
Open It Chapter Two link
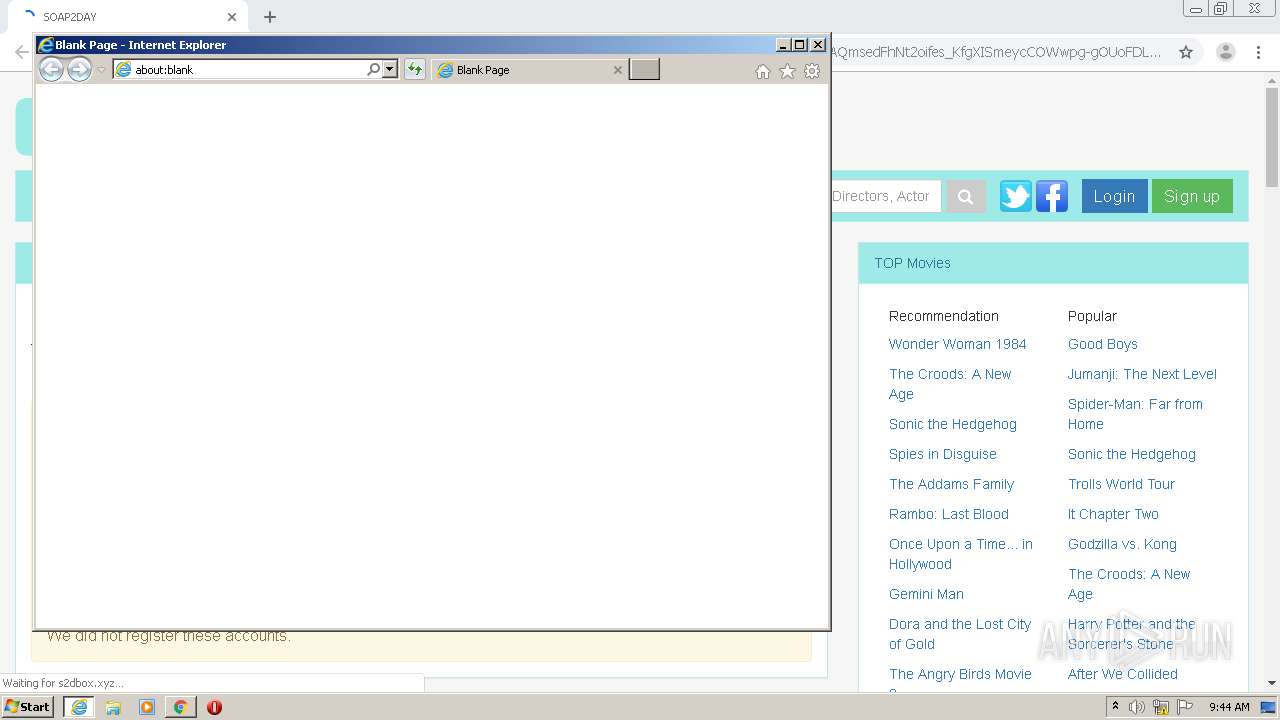point(1113,514)
